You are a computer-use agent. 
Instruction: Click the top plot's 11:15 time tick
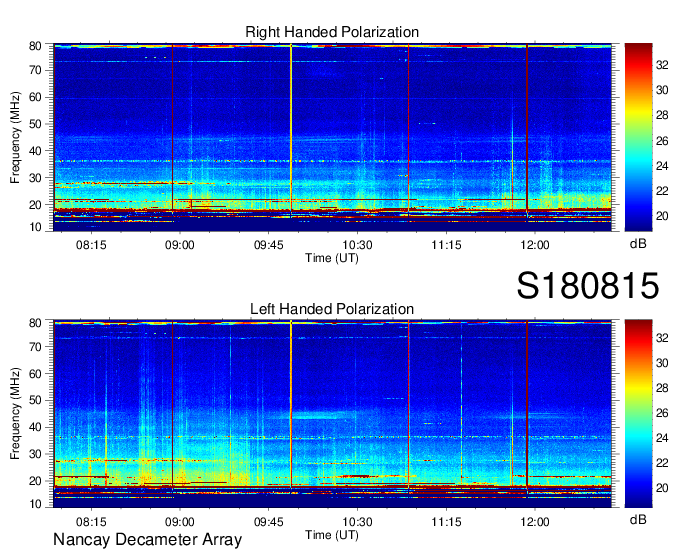446,245
